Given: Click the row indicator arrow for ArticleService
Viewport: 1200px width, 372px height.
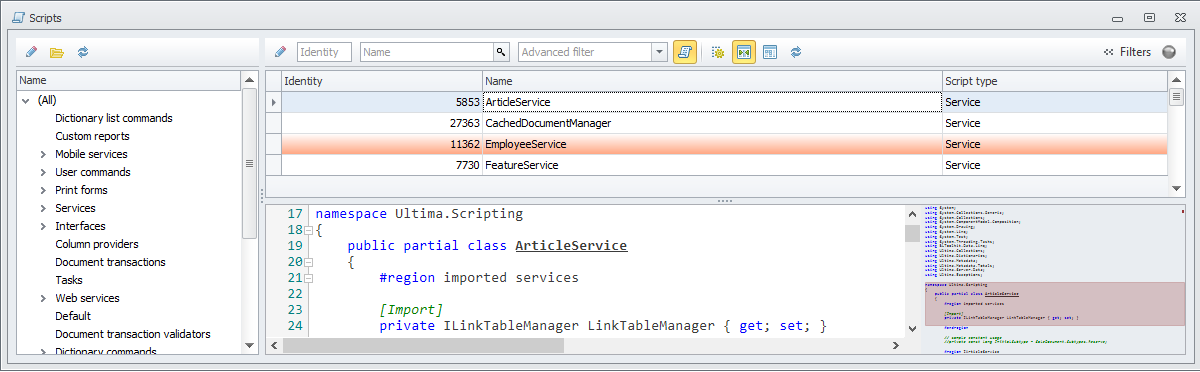Looking at the screenshot, I should point(274,102).
